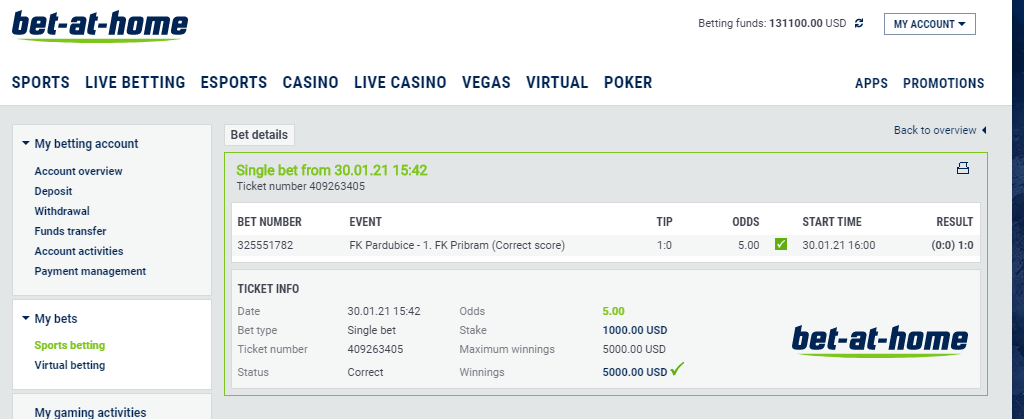
Task: Open Account activities in sidebar
Action: [x=79, y=251]
